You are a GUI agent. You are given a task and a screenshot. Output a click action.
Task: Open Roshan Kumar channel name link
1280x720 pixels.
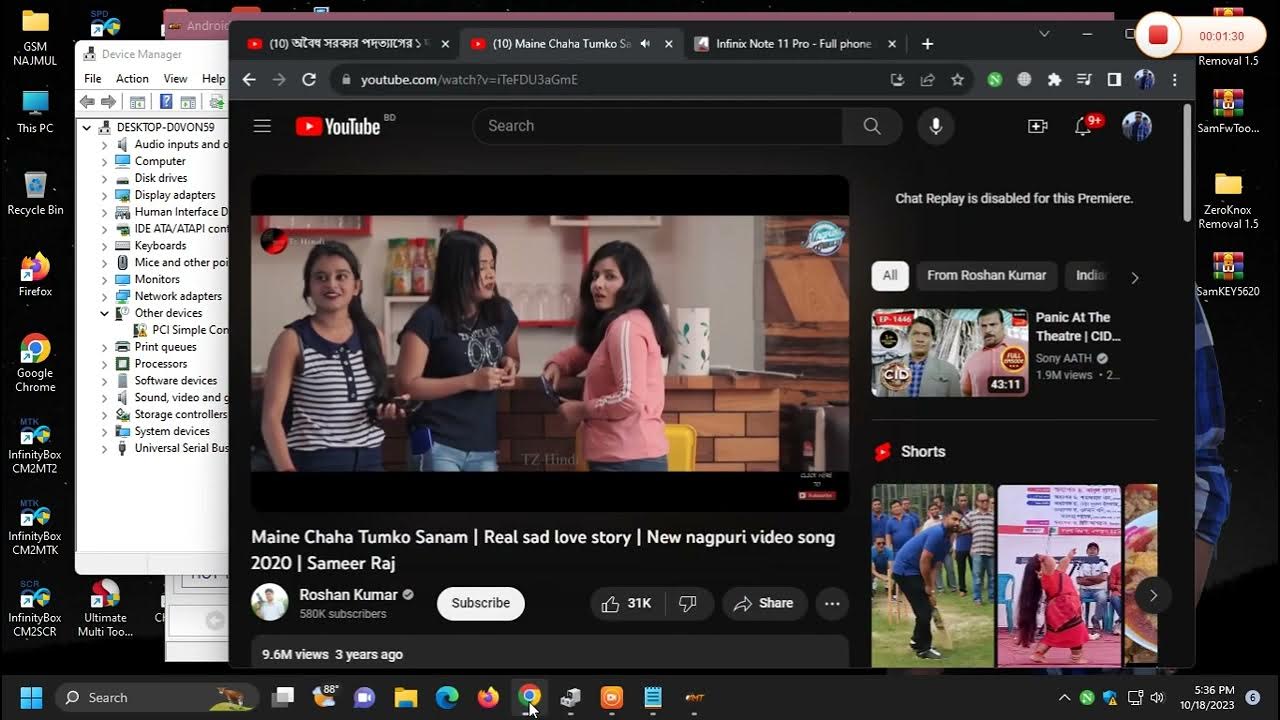click(x=348, y=594)
